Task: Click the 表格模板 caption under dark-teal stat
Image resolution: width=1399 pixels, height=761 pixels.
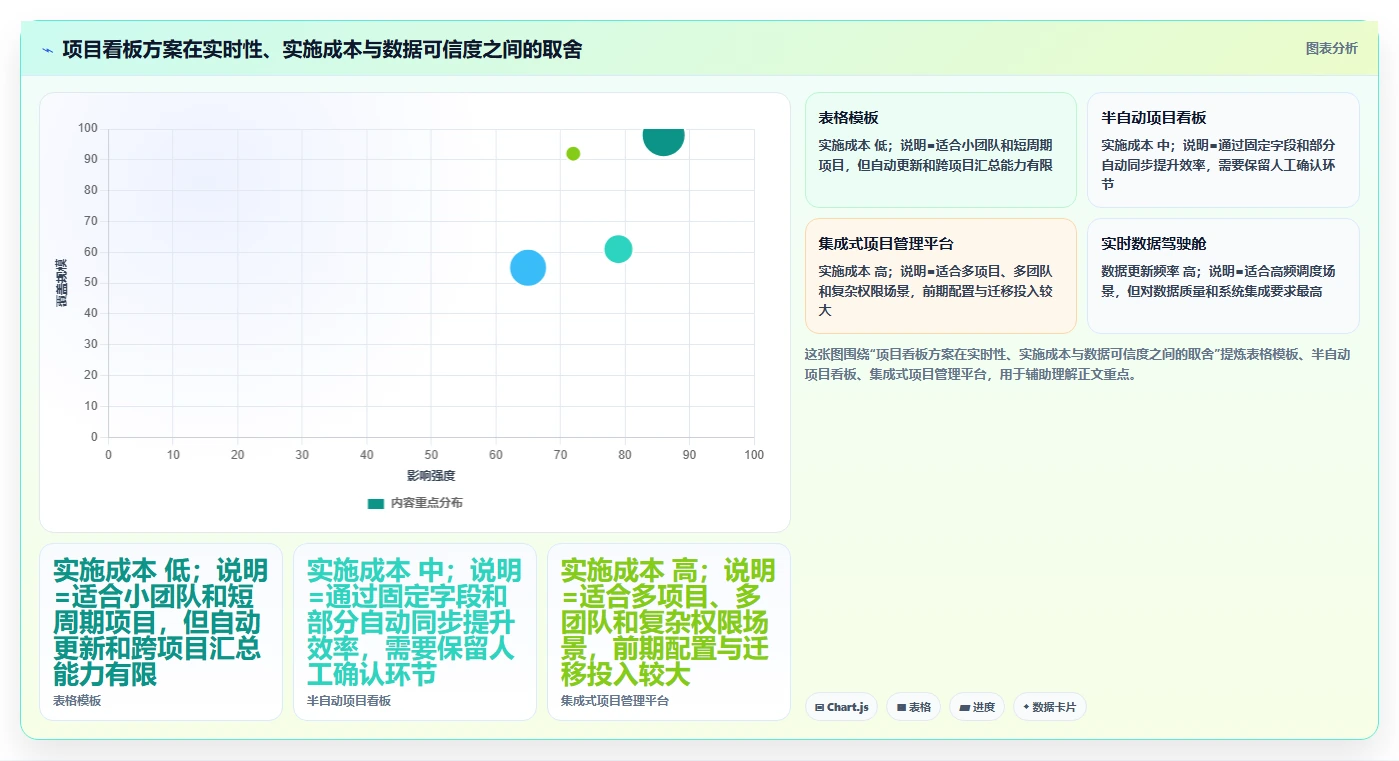Action: (x=77, y=701)
